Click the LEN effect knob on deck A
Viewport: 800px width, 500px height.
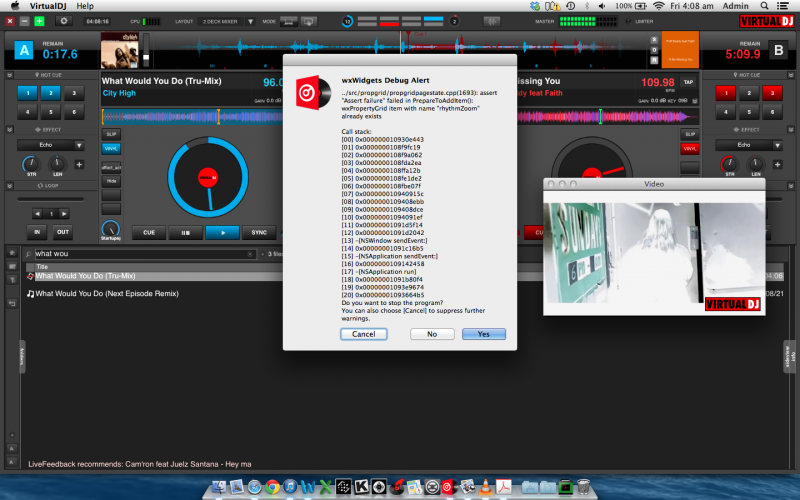(57, 164)
